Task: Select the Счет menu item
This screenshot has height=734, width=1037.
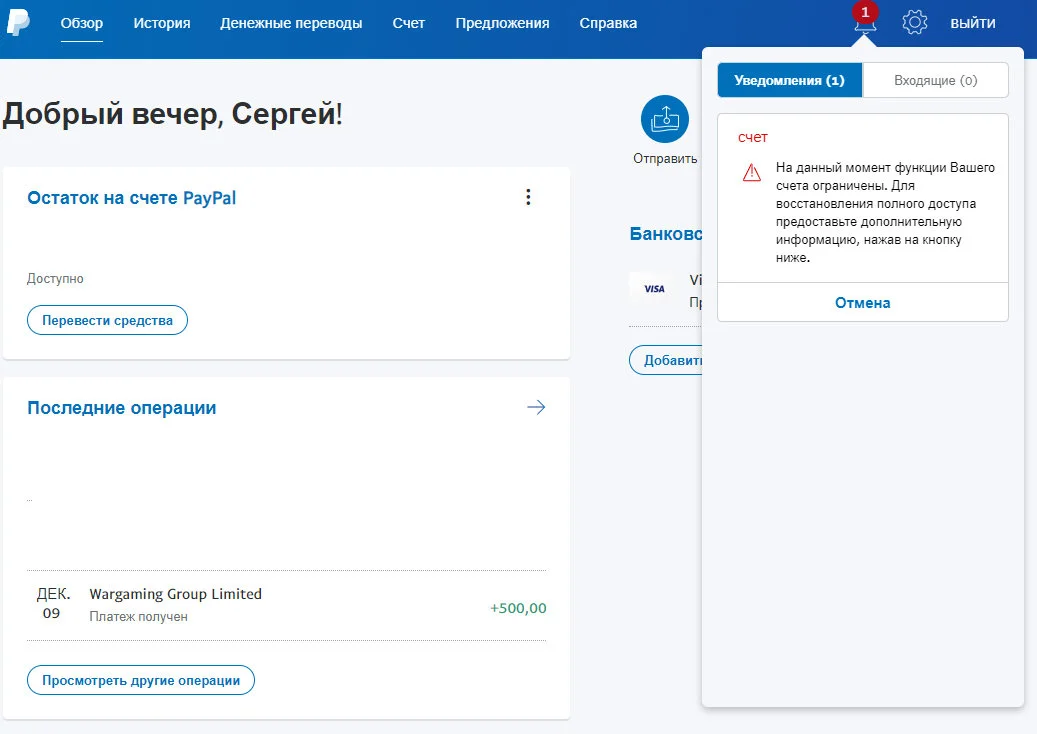Action: (409, 23)
